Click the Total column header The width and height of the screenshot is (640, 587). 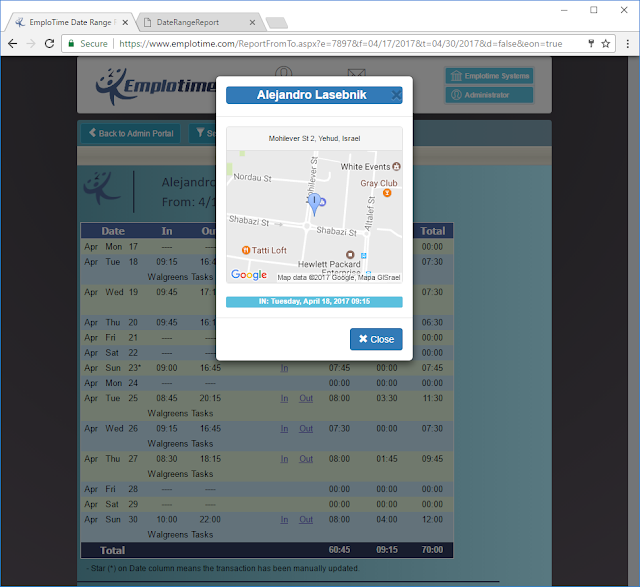pos(433,231)
